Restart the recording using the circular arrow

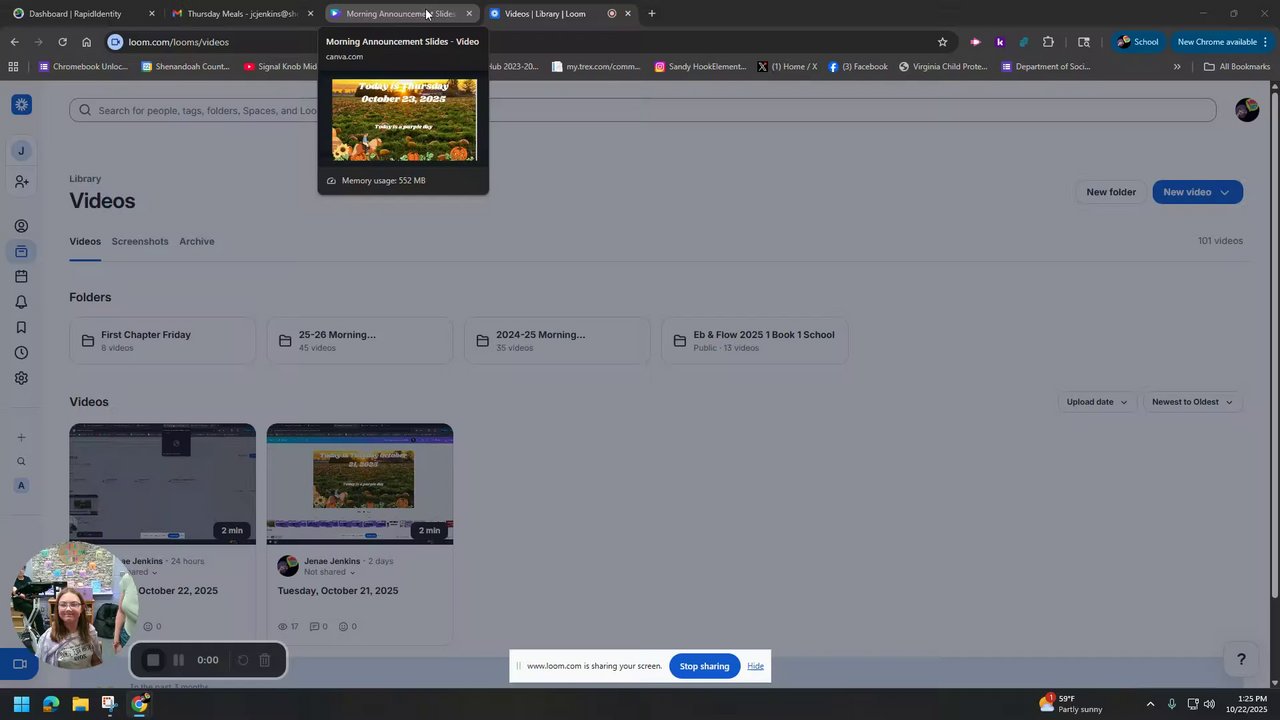point(242,660)
